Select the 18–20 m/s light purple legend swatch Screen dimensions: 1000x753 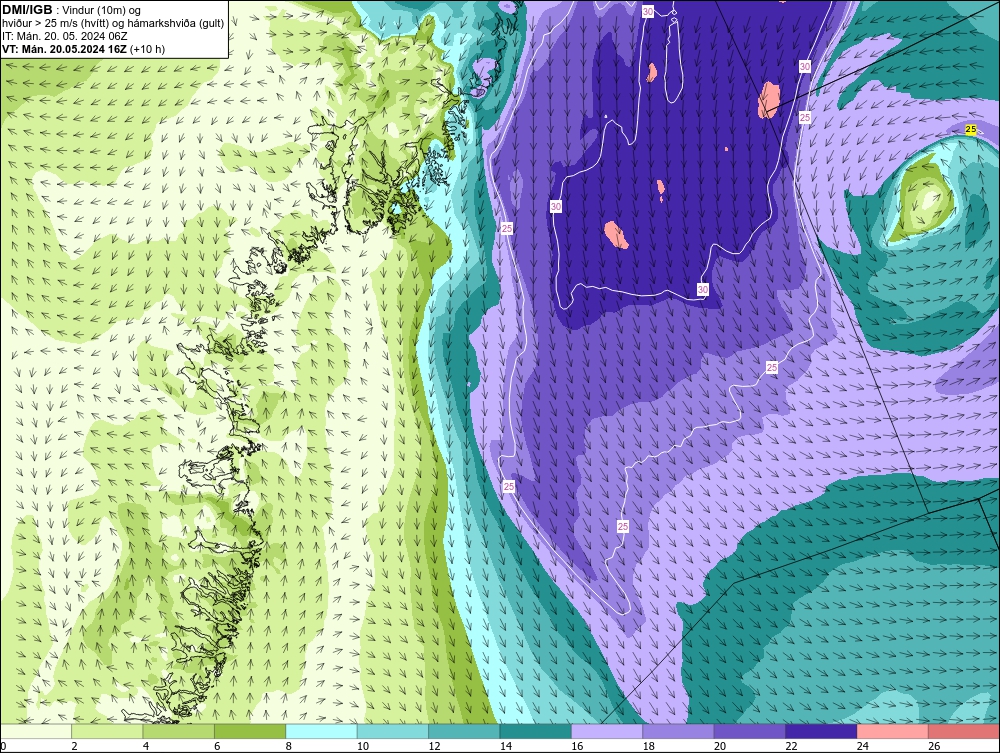pos(679,731)
